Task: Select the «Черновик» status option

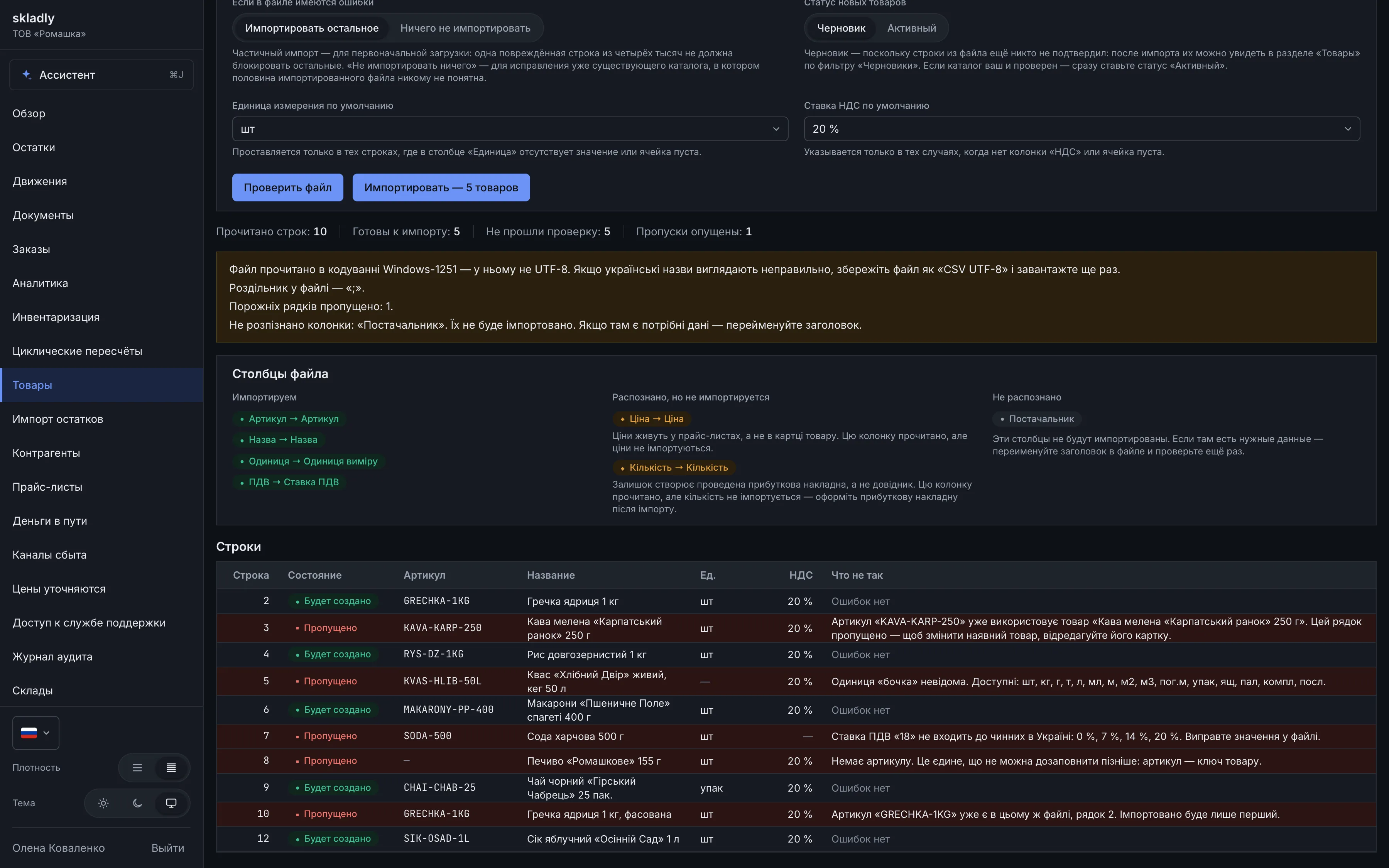Action: point(841,28)
